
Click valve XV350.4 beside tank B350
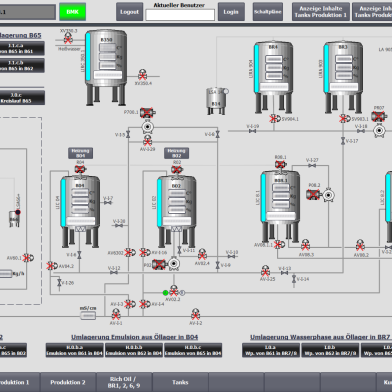142,75
